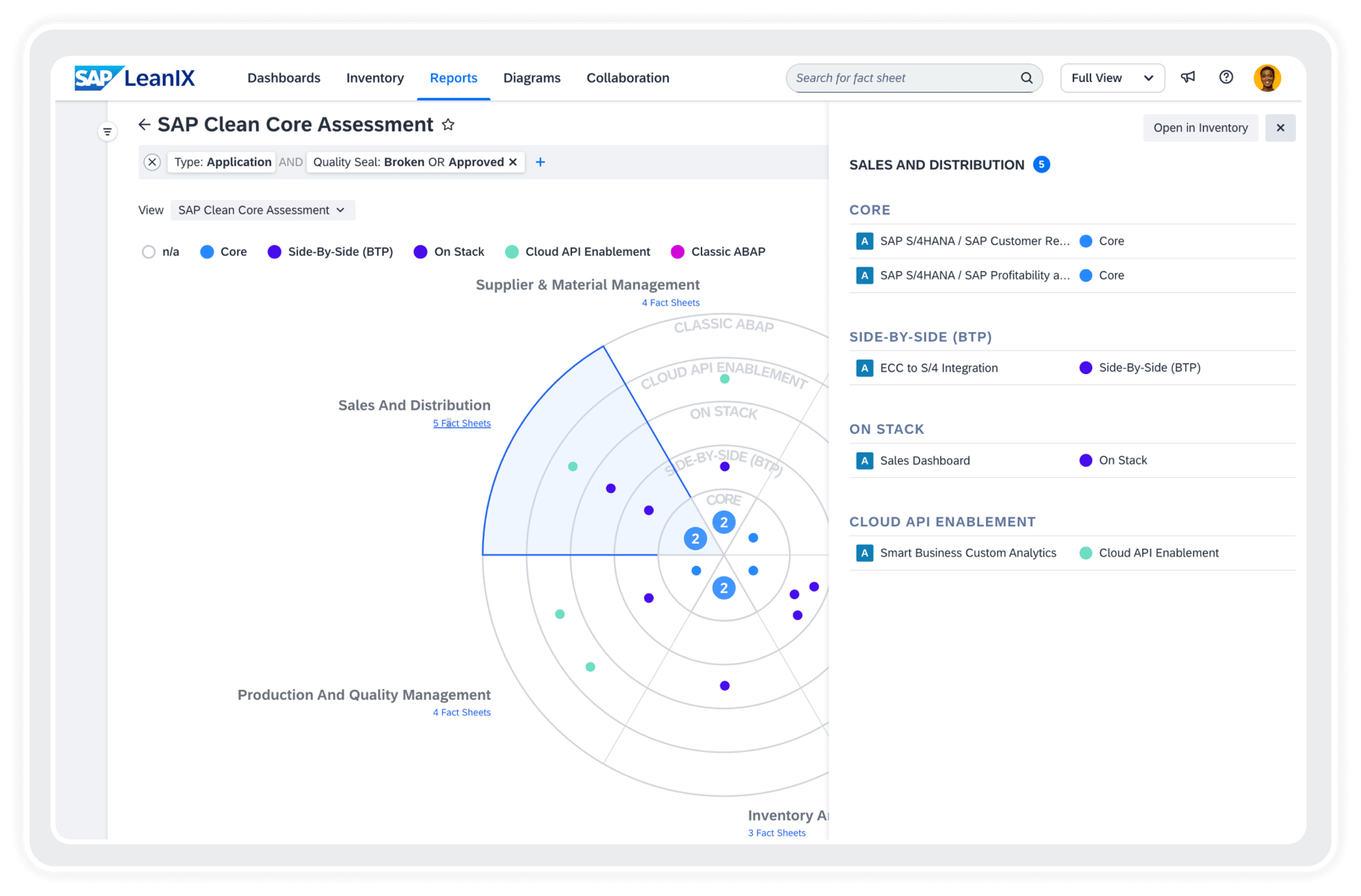Expand the Full View dropdown
Viewport: 1361px width, 896px height.
coord(1112,78)
